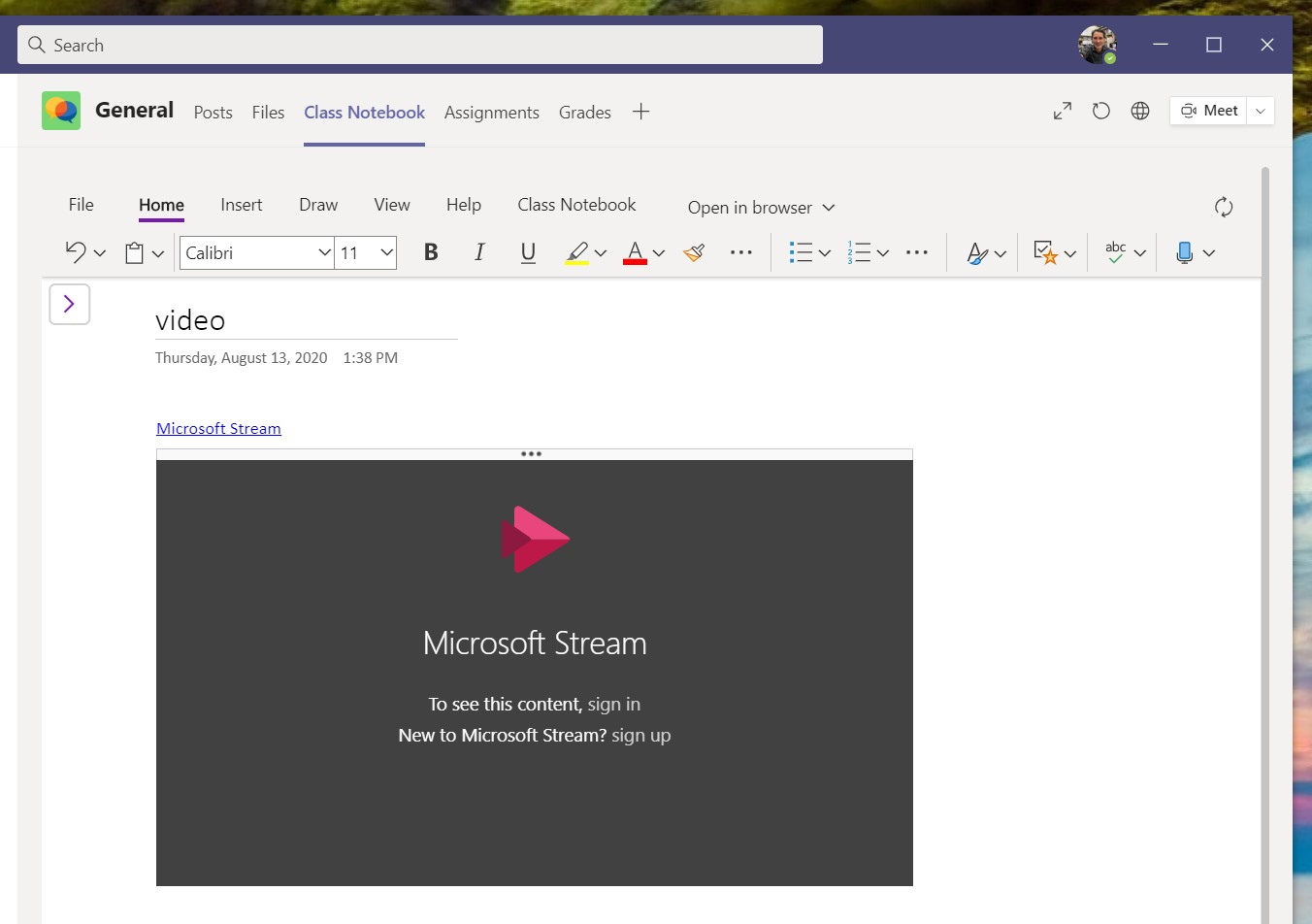This screenshot has height=924, width=1312.
Task: Click the notebook sync icon
Action: tap(1224, 207)
